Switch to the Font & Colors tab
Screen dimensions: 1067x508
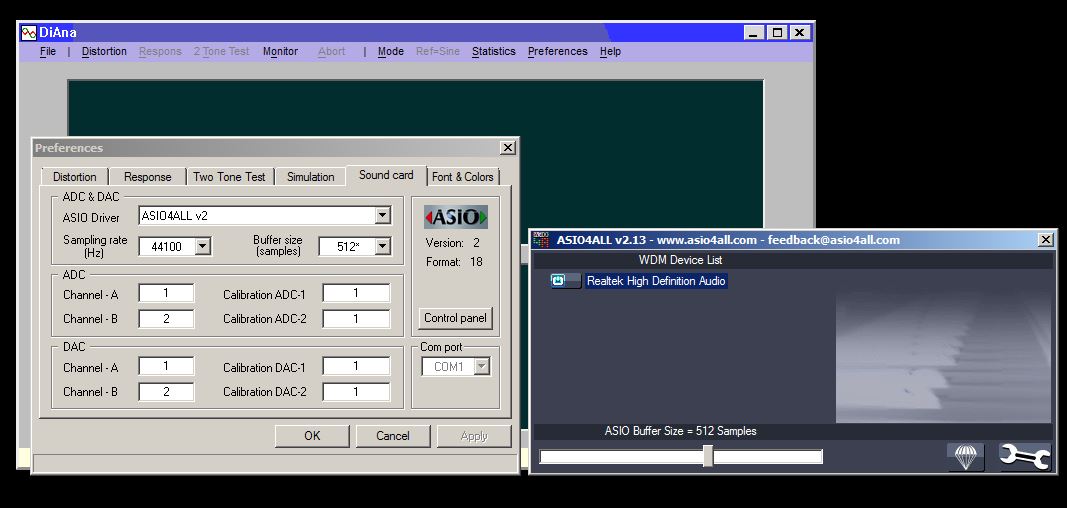point(463,177)
